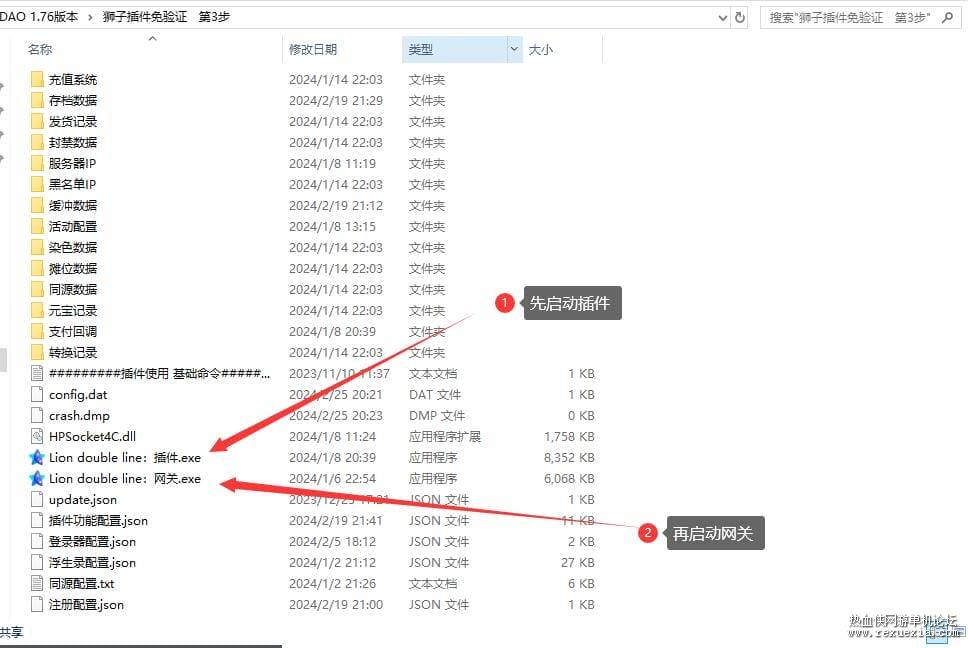Click the 狮子插件免验证 第3步 breadcrumb
Image resolution: width=968 pixels, height=648 pixels.
pos(166,17)
